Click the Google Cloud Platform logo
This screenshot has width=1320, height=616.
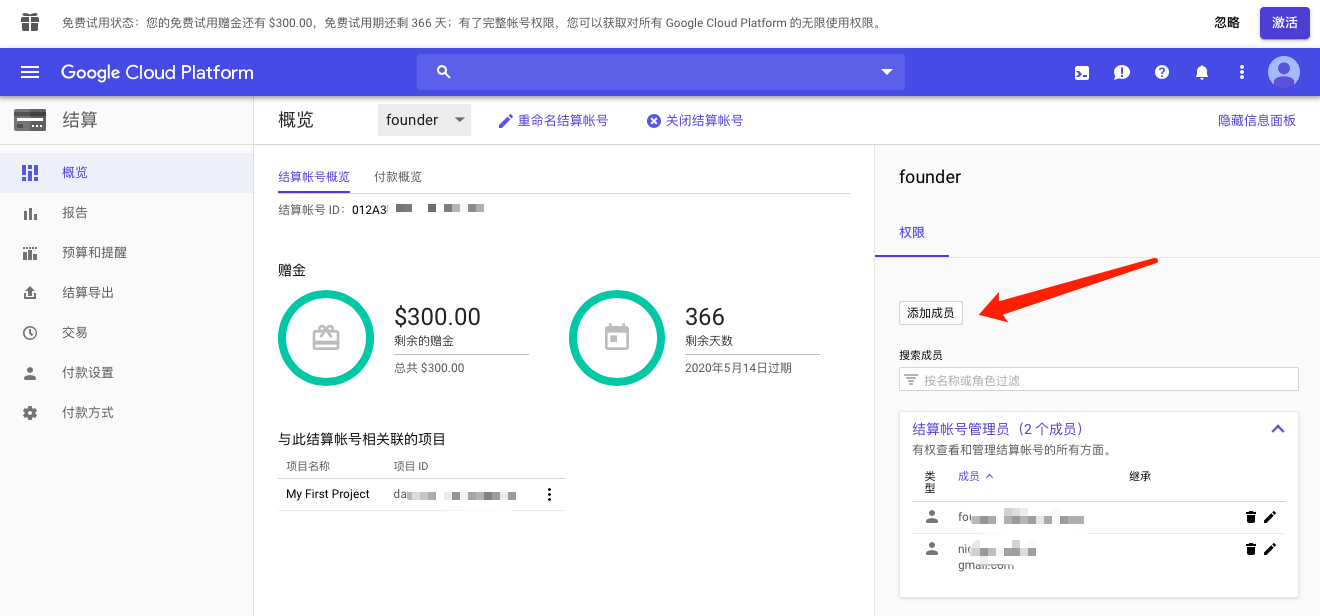pos(157,72)
